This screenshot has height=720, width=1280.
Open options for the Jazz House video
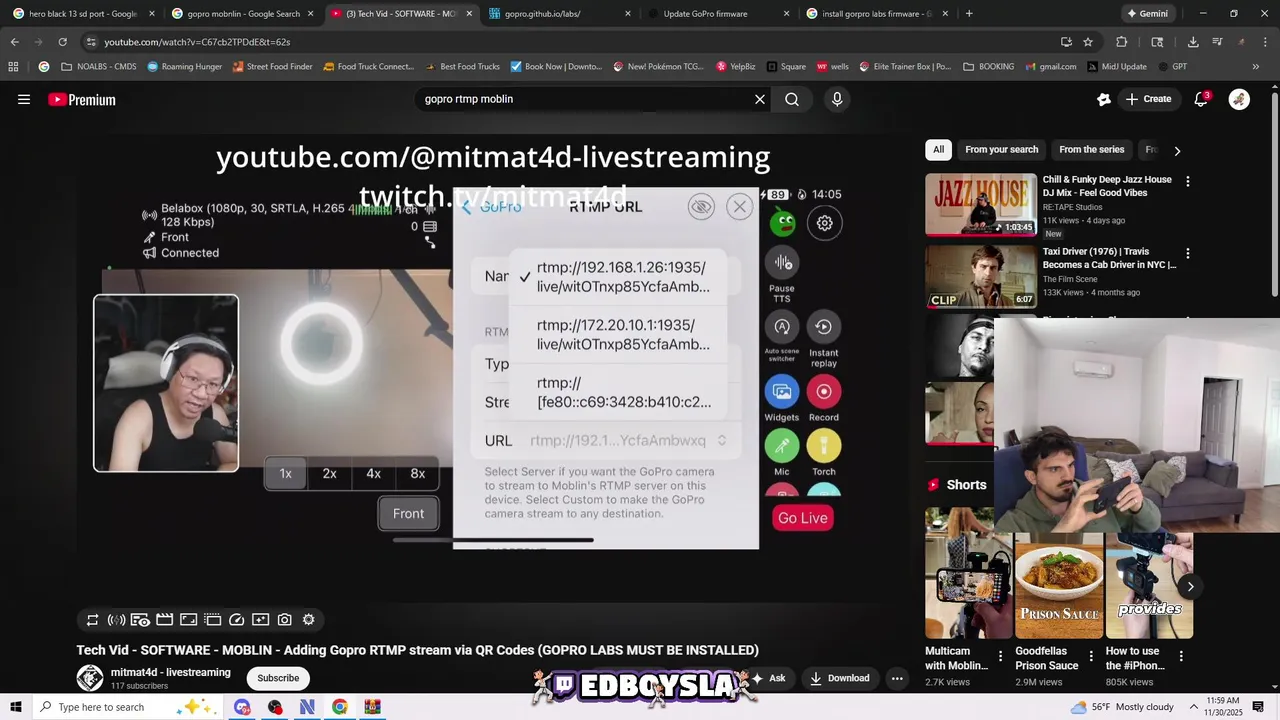click(x=1188, y=182)
